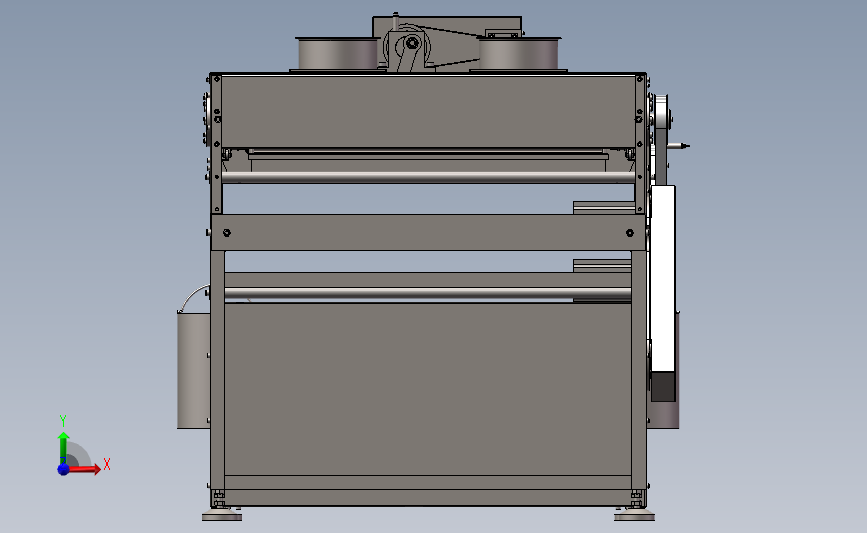Select the protruding shaft tip on right side
Viewport: 867px width, 533px height.
tap(678, 146)
